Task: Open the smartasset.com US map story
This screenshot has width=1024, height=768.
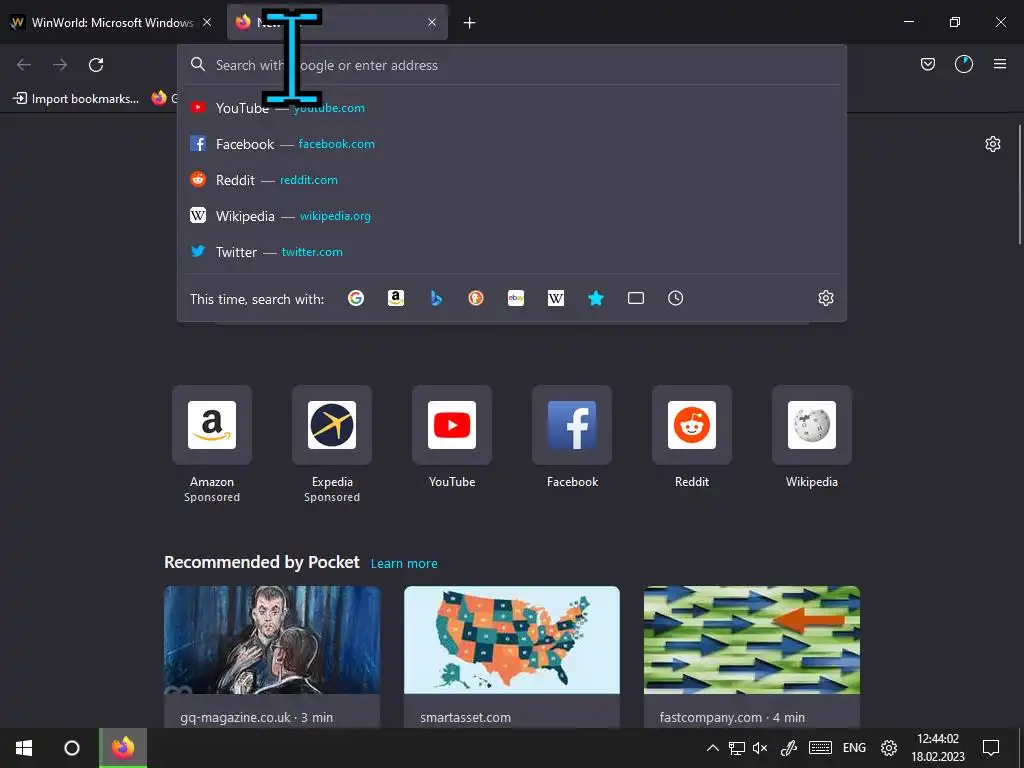Action: coord(512,657)
